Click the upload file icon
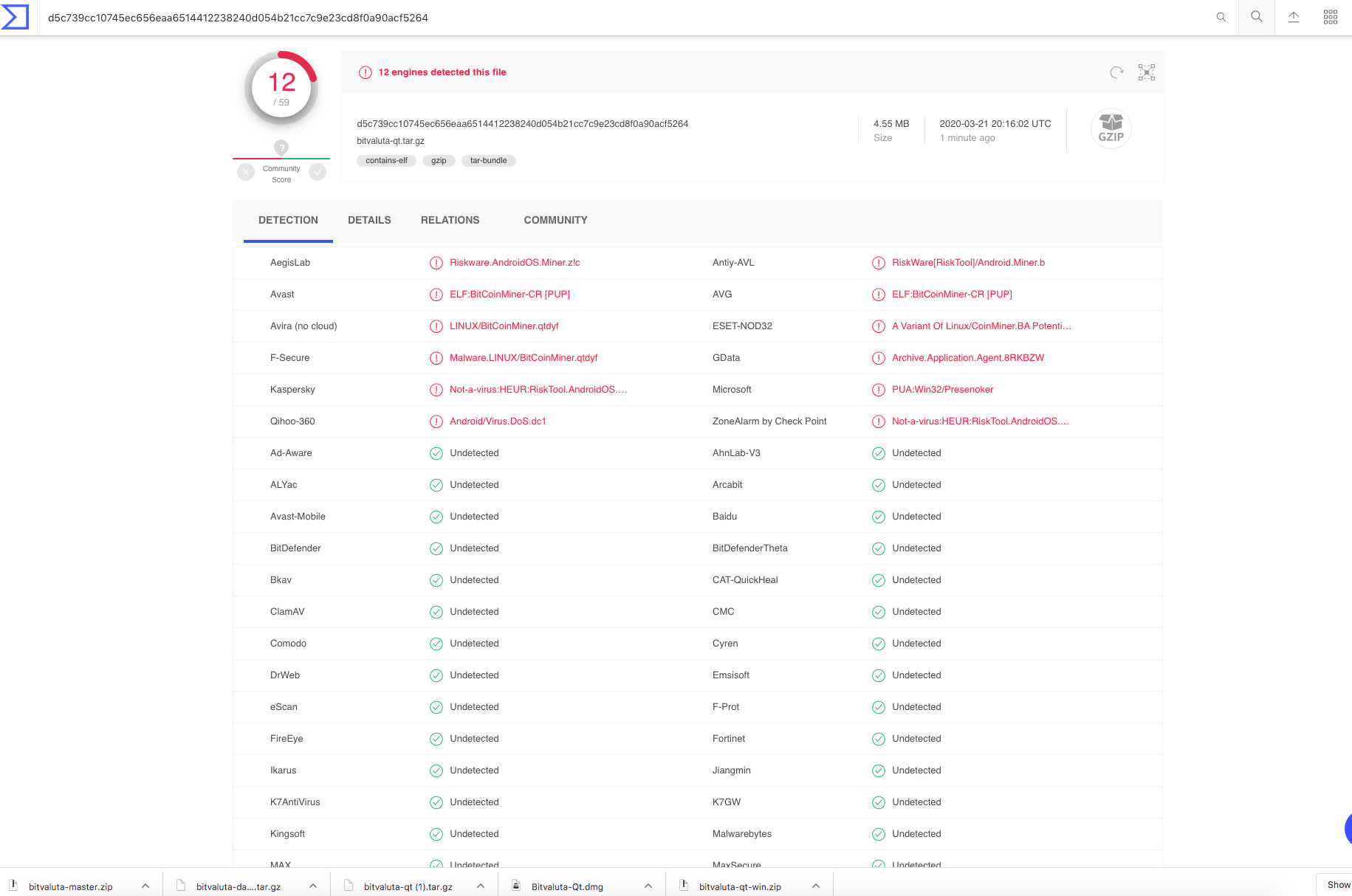The width and height of the screenshot is (1352, 896). click(x=1294, y=17)
